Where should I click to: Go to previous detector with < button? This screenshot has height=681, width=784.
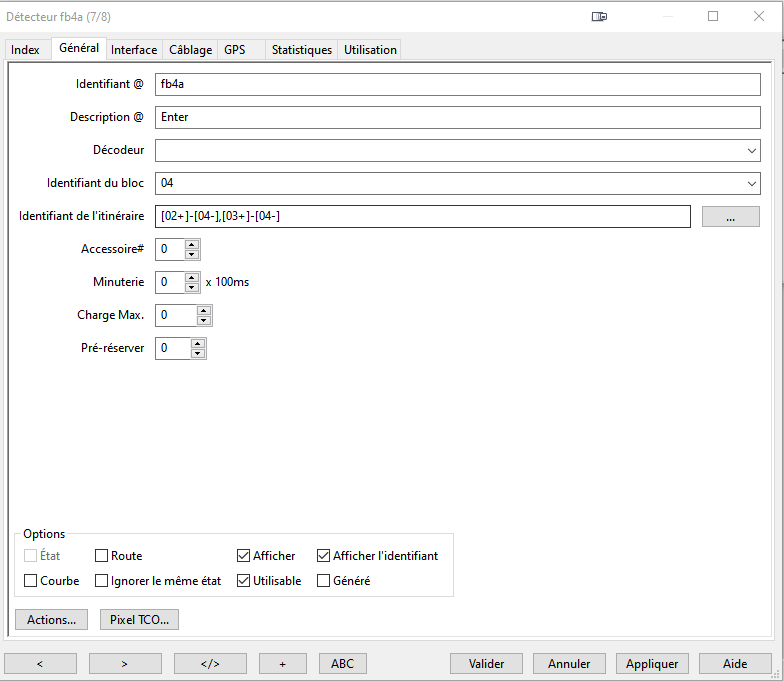(40, 663)
